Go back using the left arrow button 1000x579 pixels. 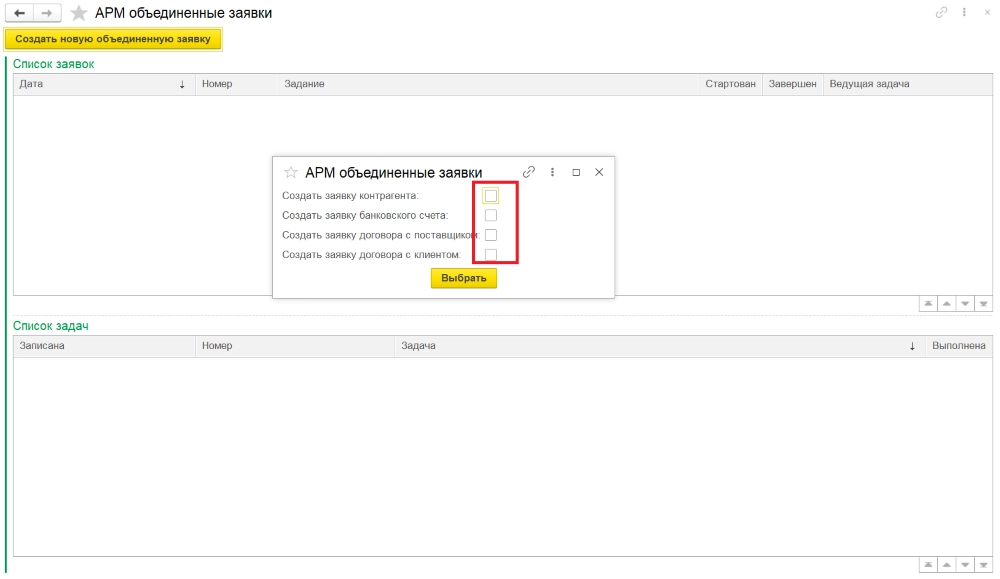pyautogui.click(x=20, y=13)
